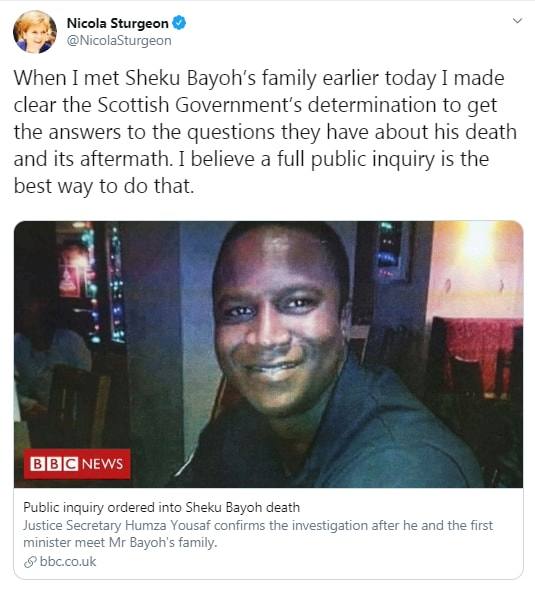535x592 pixels.
Task: Click the 'full public inquiry' phrase in tweet
Action: click(x=365, y=159)
